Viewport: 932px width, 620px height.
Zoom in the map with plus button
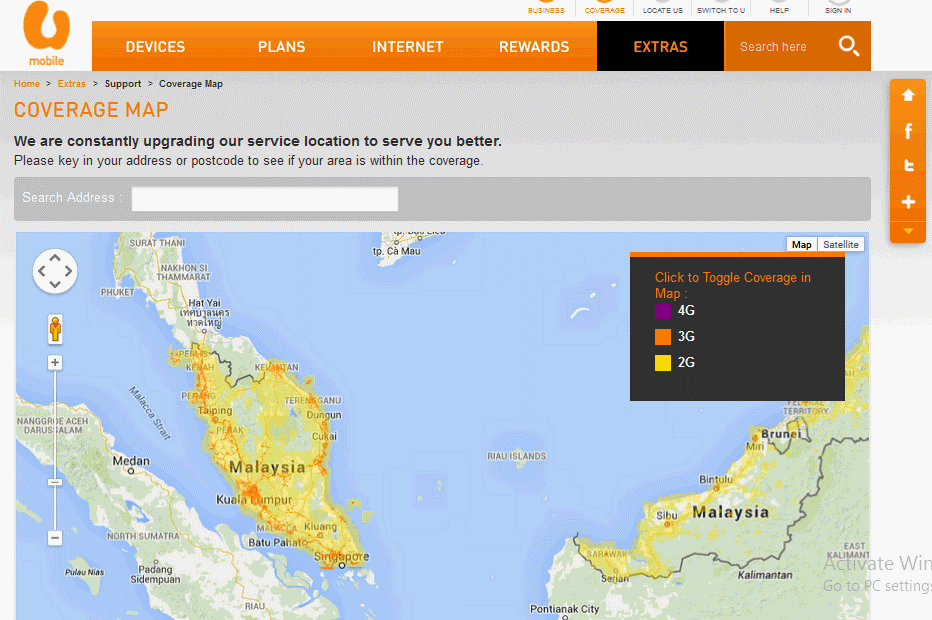[55, 362]
